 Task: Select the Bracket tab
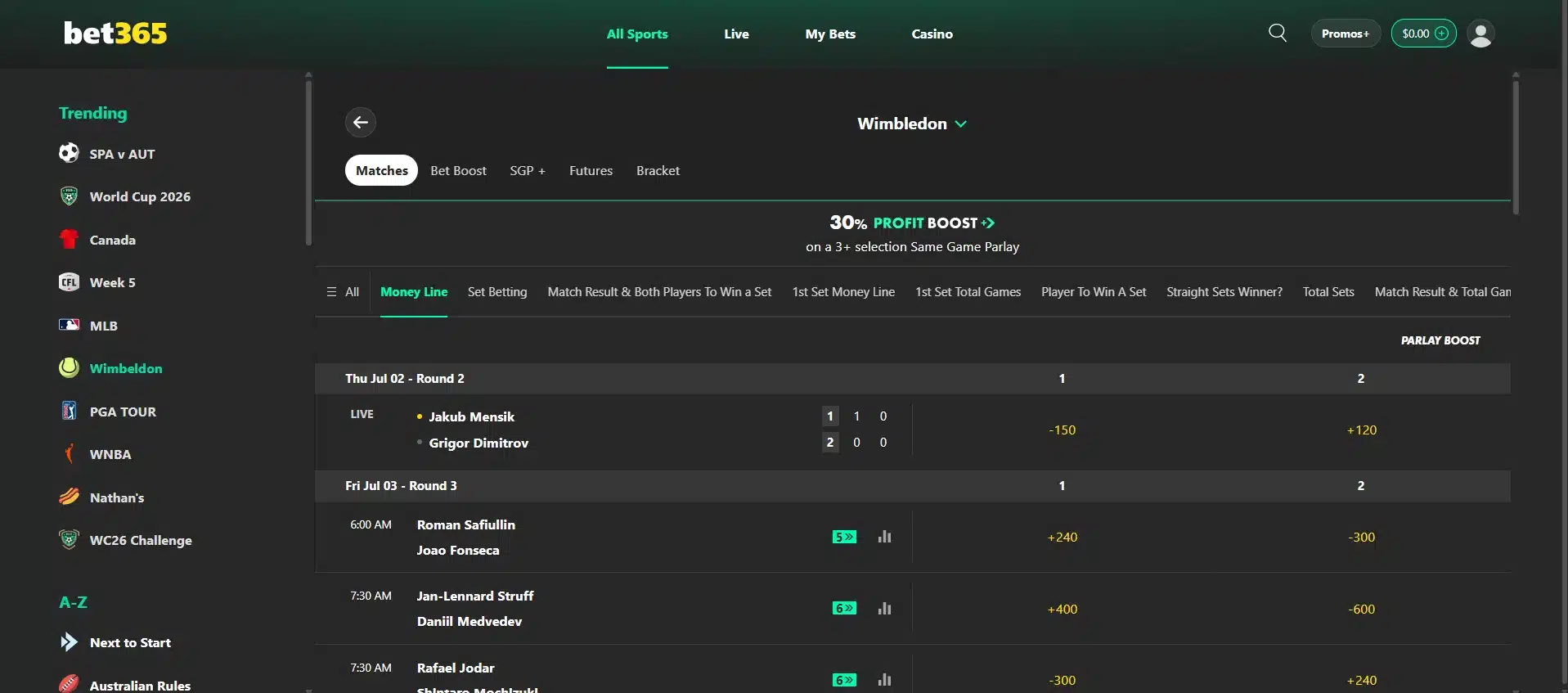(x=658, y=170)
